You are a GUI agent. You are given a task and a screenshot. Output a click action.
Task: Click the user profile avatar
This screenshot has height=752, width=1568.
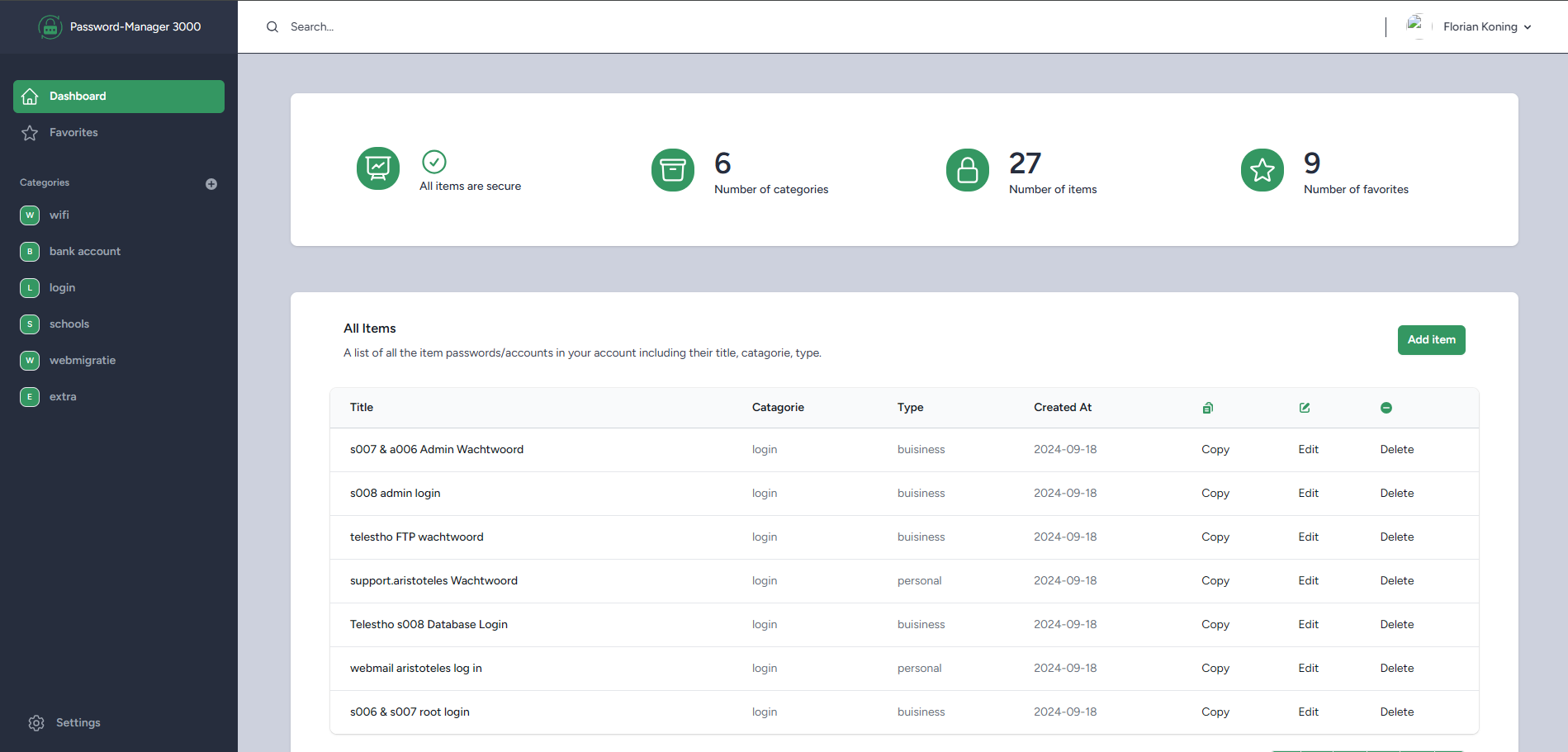1416,26
